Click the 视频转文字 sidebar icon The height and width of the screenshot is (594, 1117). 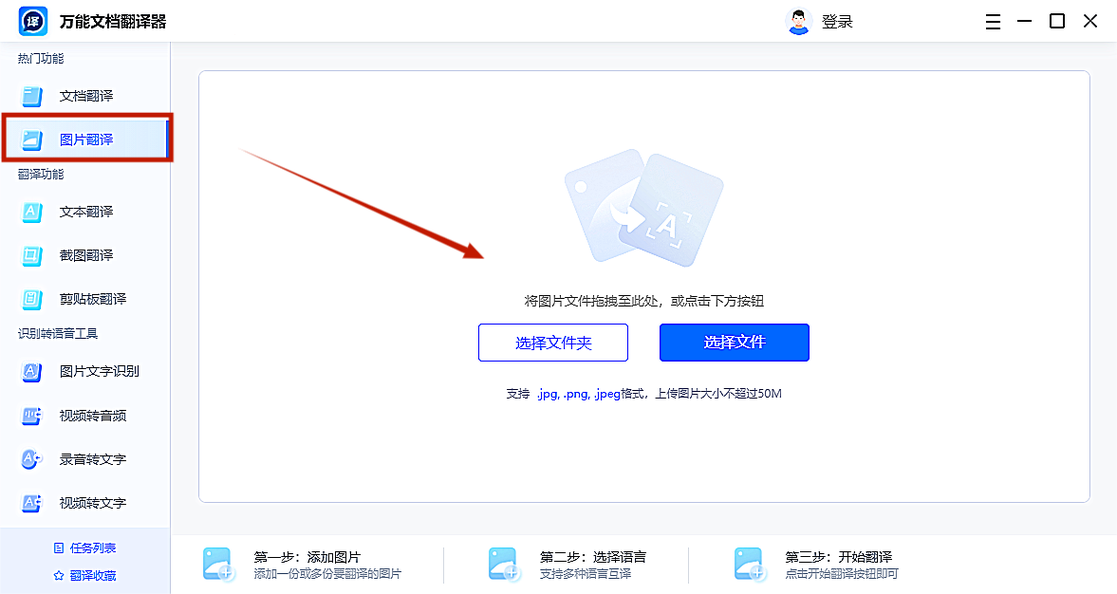[x=32, y=503]
